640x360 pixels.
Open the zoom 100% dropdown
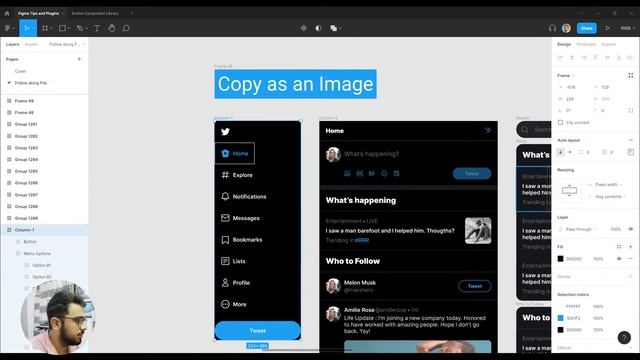pyautogui.click(x=627, y=28)
